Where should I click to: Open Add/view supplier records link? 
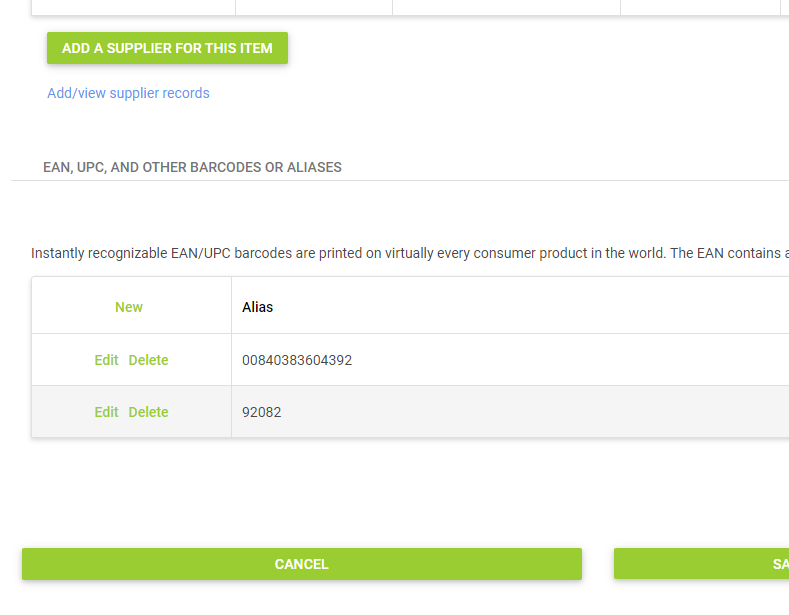(128, 93)
